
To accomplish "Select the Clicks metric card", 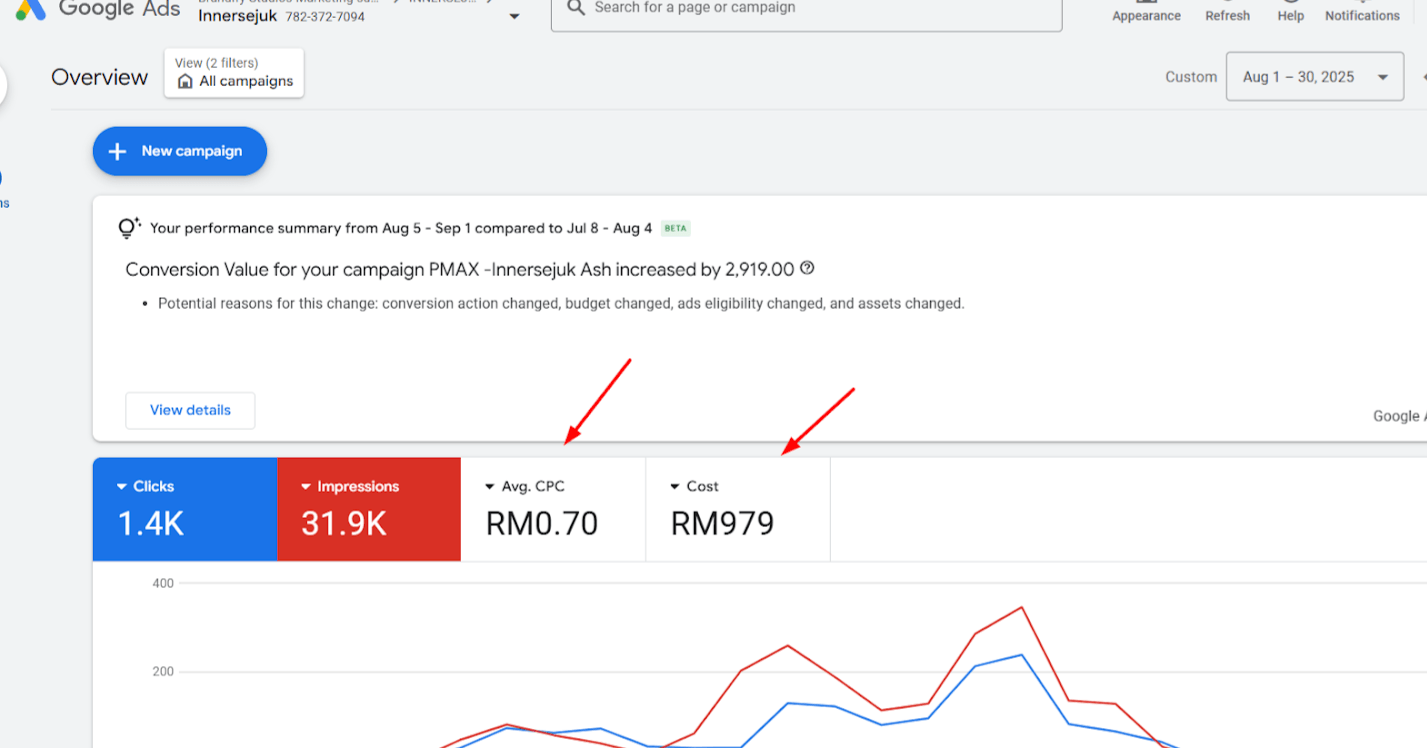I will pos(185,509).
